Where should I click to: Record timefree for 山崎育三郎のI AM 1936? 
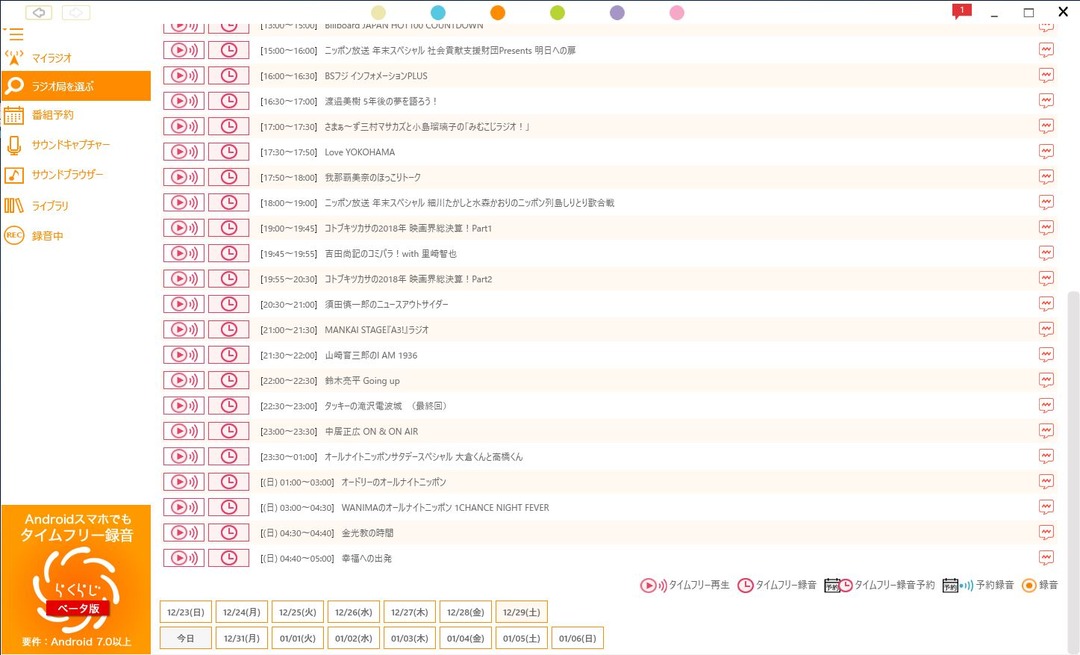(229, 355)
